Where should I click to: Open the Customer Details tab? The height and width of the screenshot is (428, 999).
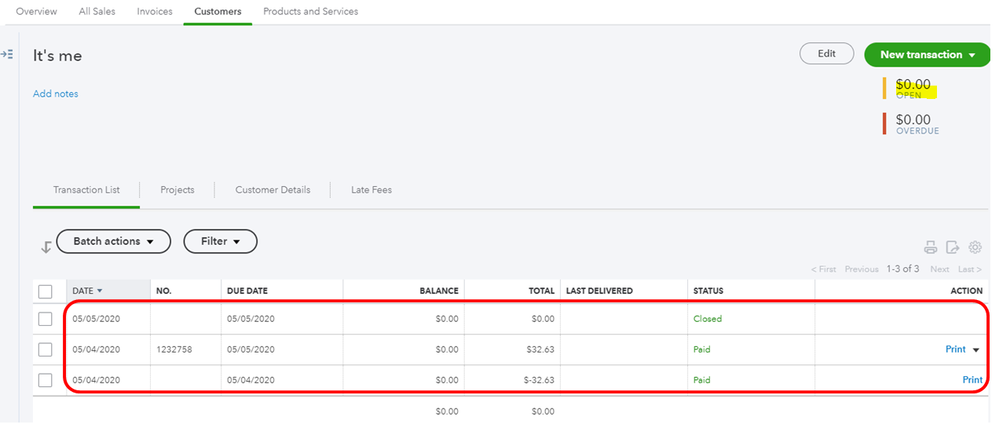coord(273,190)
